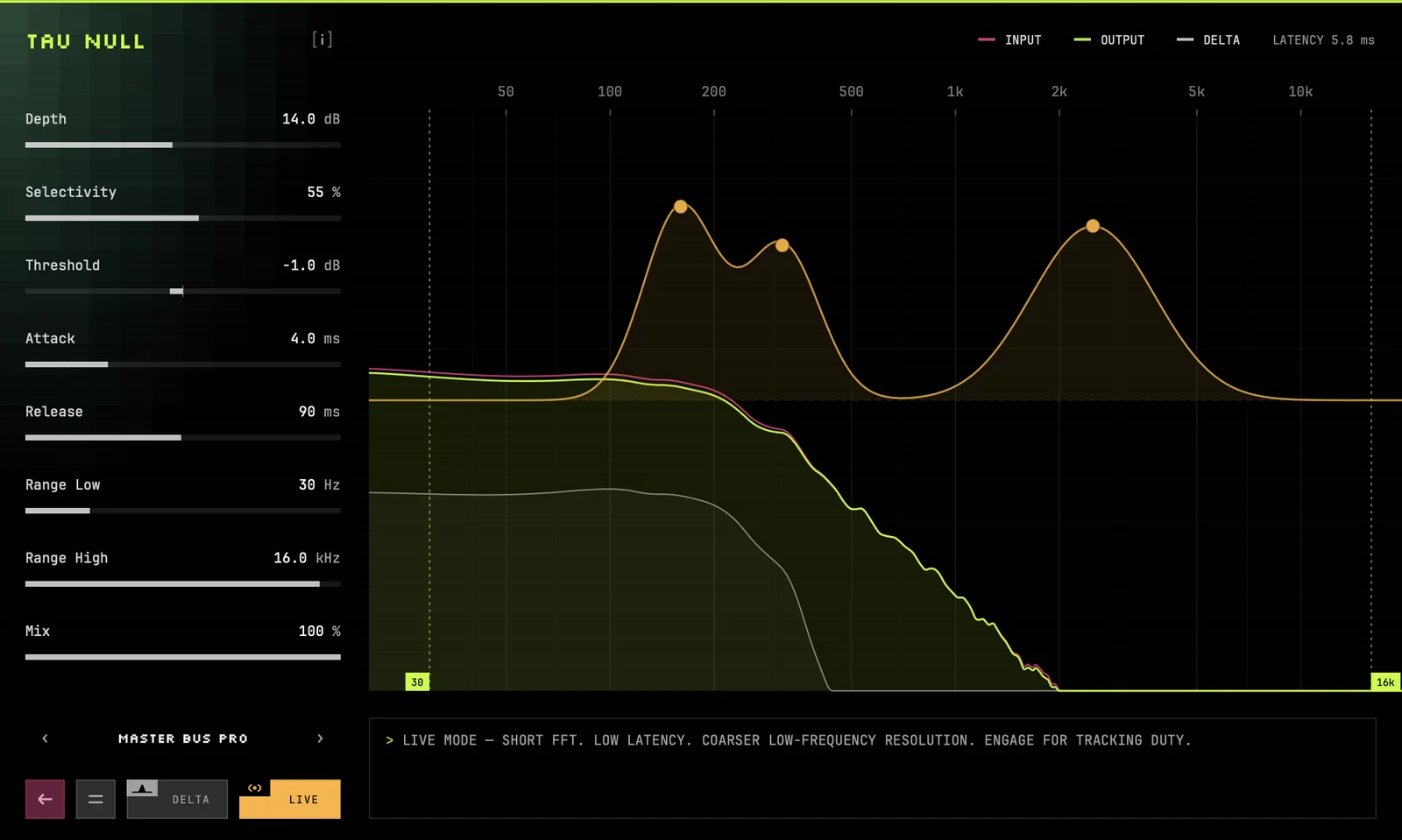Click the 1k frequency axis label
The image size is (1402, 840).
click(x=955, y=91)
